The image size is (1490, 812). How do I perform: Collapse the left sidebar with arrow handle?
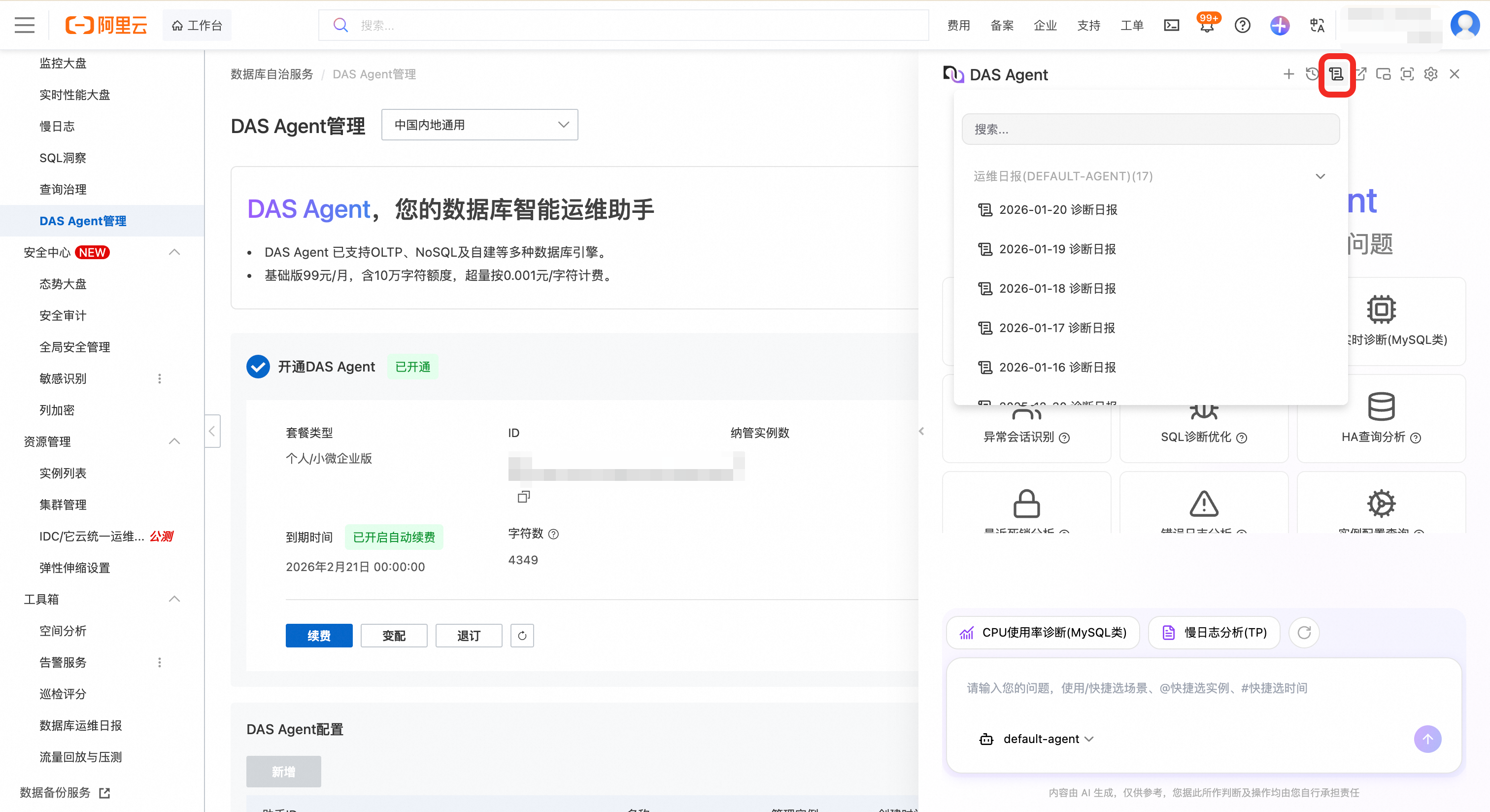[x=212, y=431]
